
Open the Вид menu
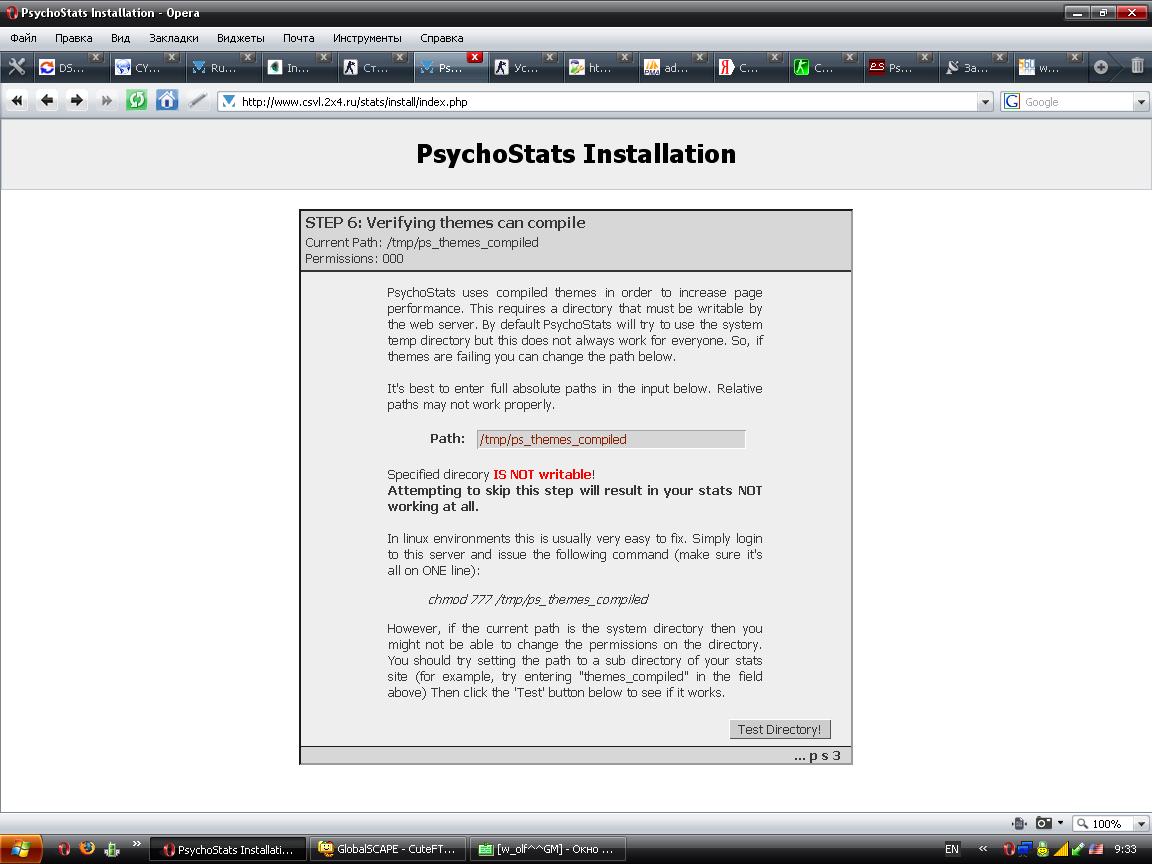(x=120, y=38)
